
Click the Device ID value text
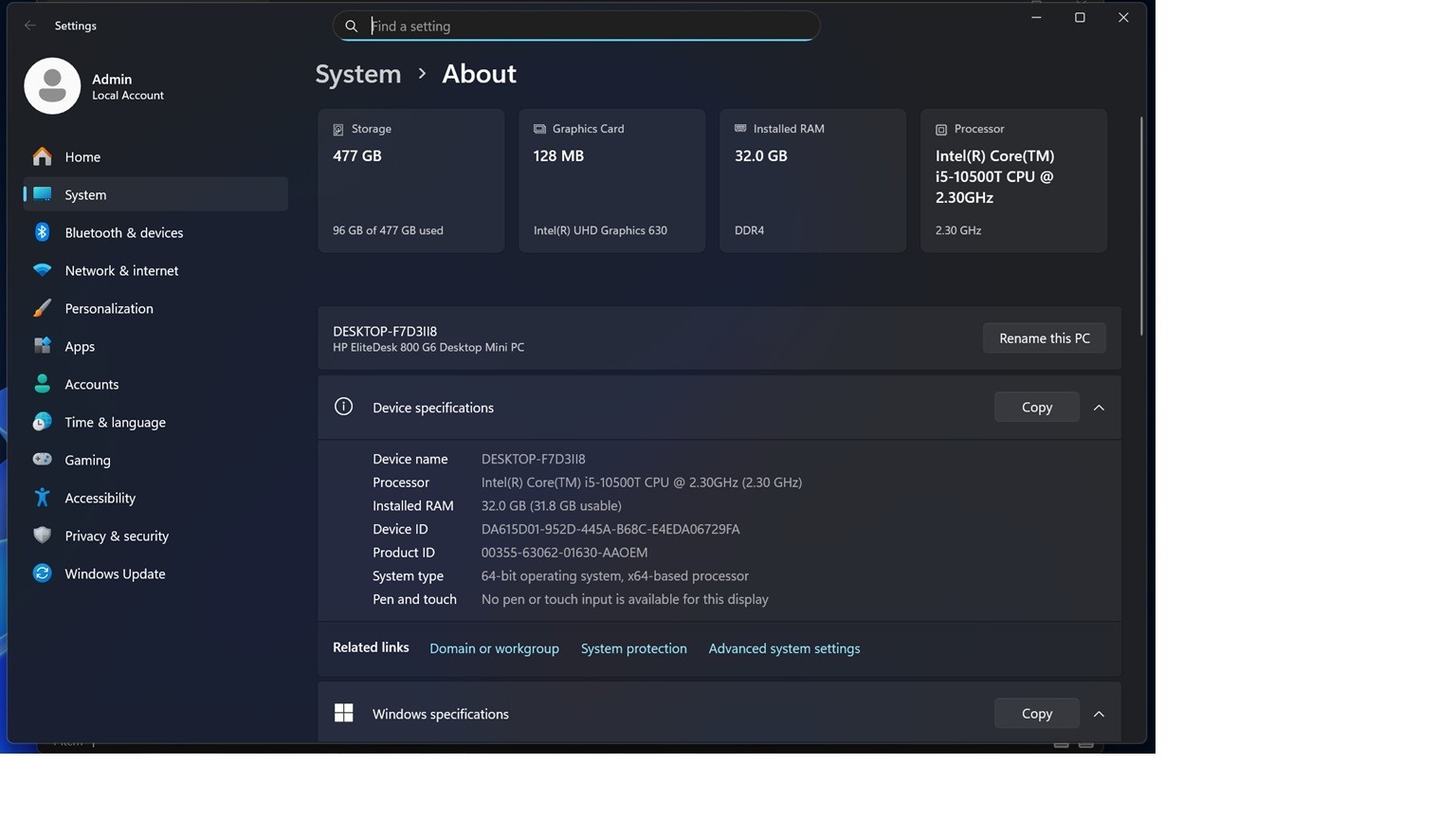pos(610,529)
